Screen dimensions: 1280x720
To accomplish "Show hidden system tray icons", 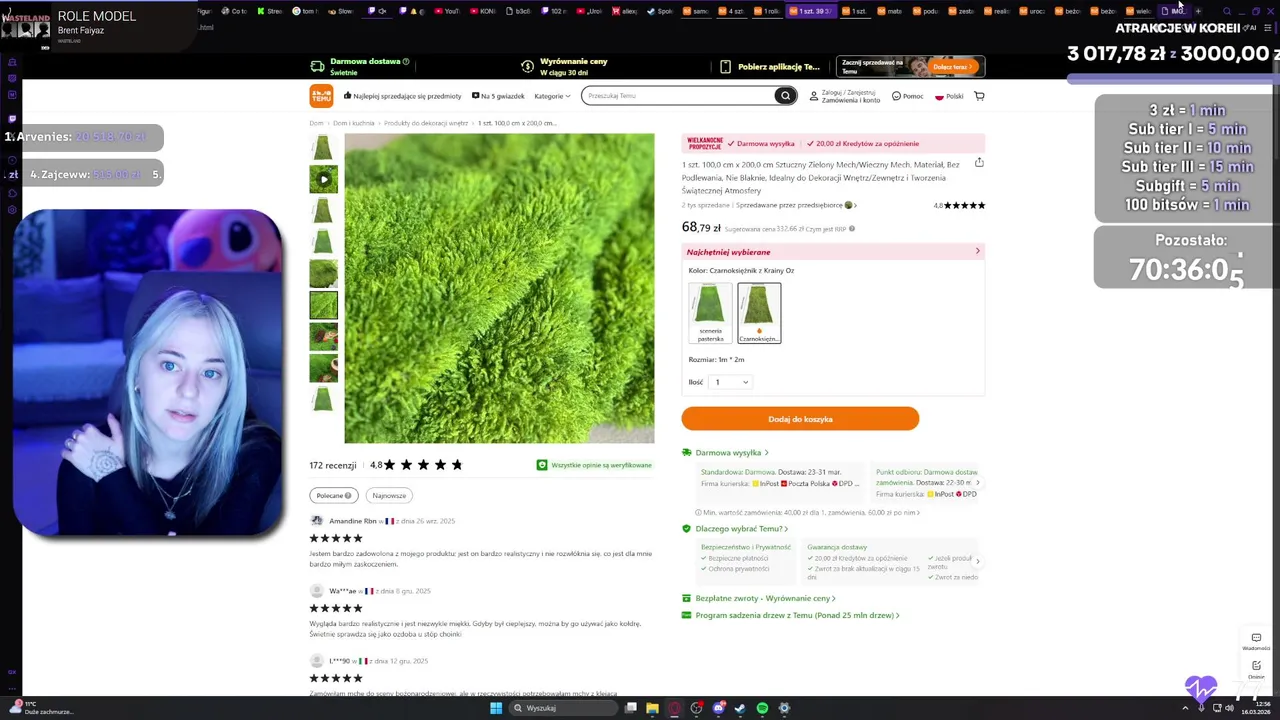I will (x=1185, y=708).
